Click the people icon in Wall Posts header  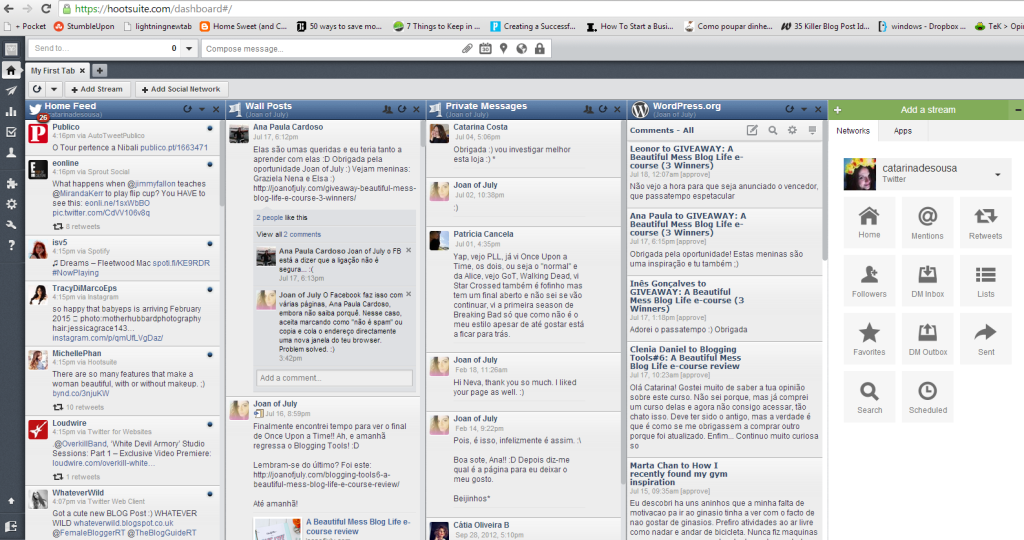tap(387, 109)
